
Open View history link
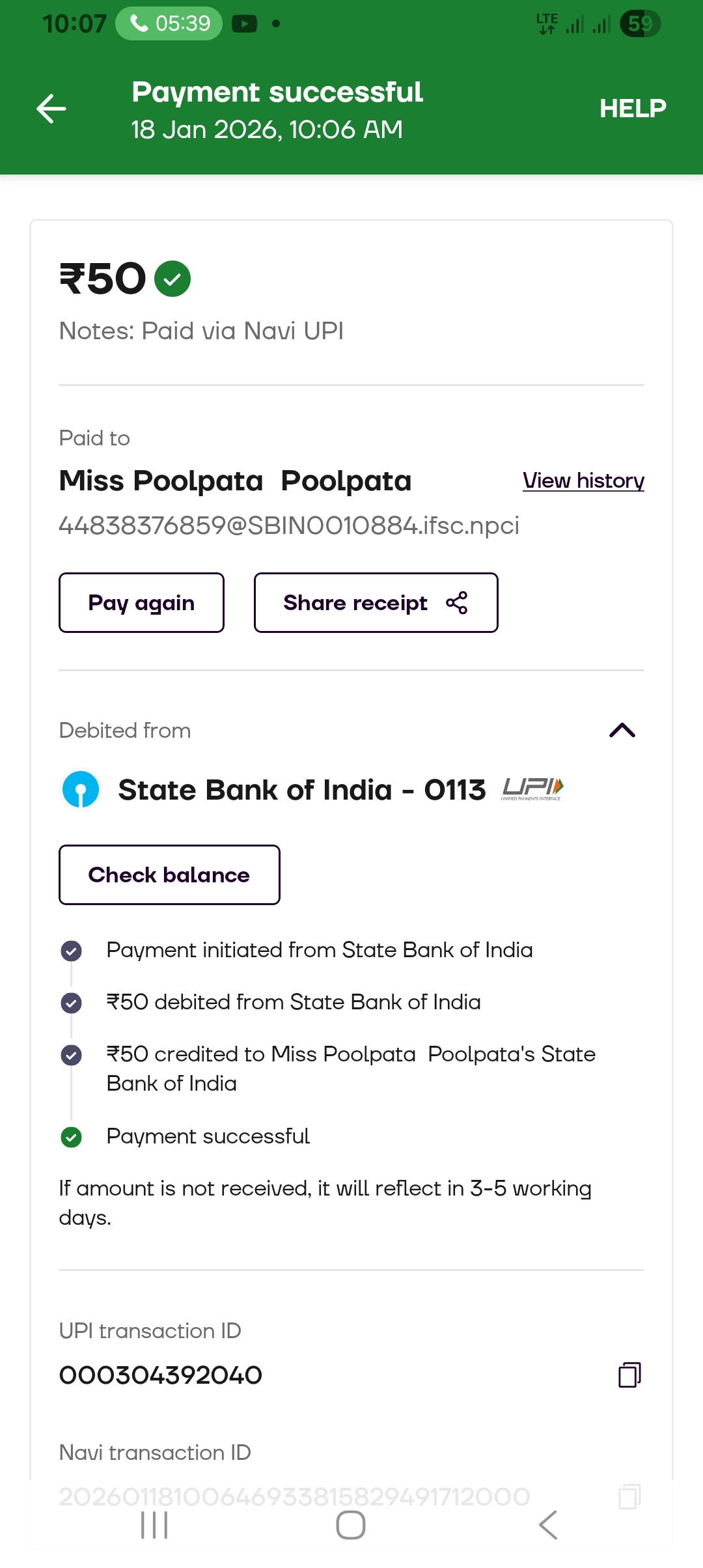[583, 481]
